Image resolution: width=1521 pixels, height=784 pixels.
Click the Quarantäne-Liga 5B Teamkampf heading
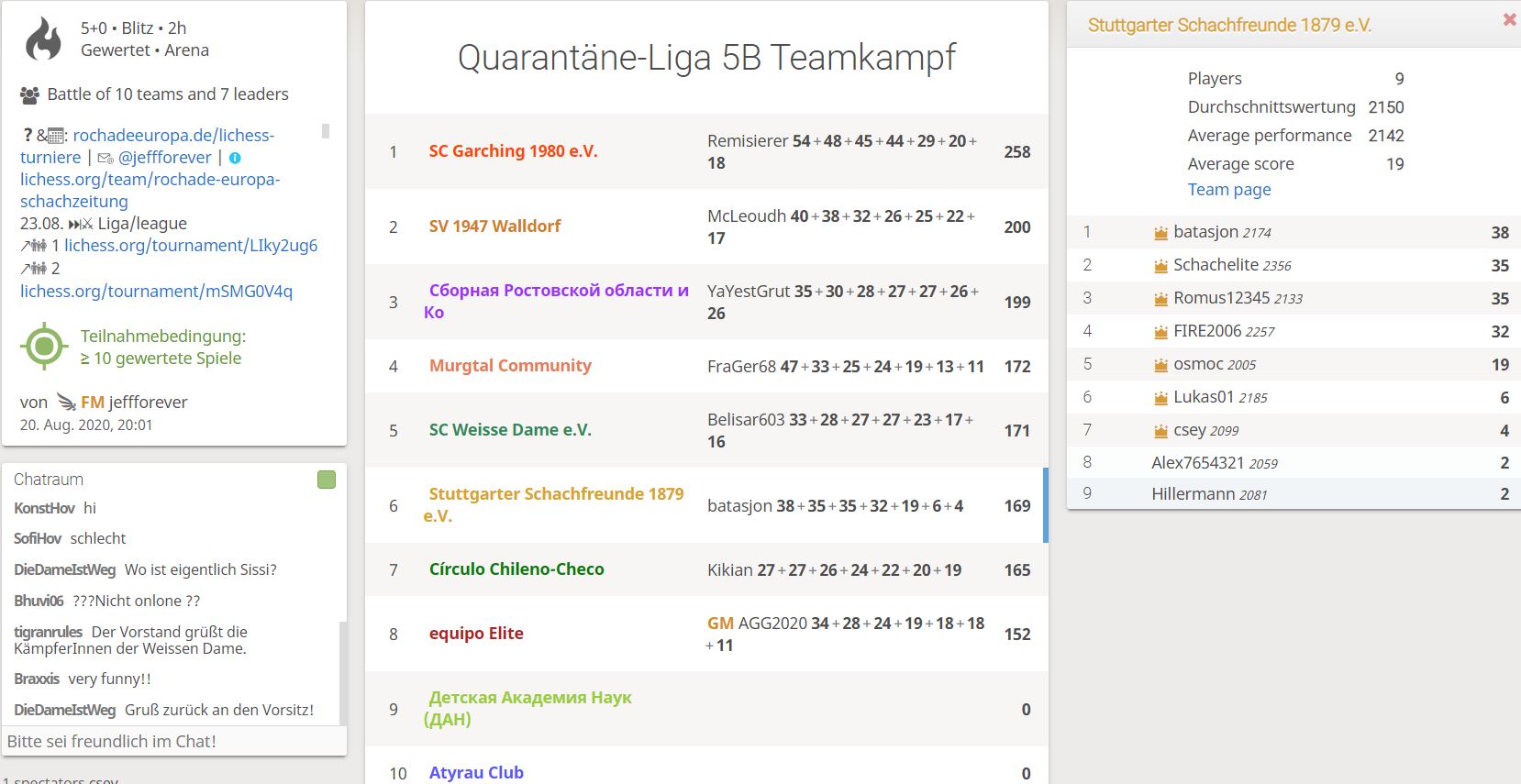(x=706, y=57)
